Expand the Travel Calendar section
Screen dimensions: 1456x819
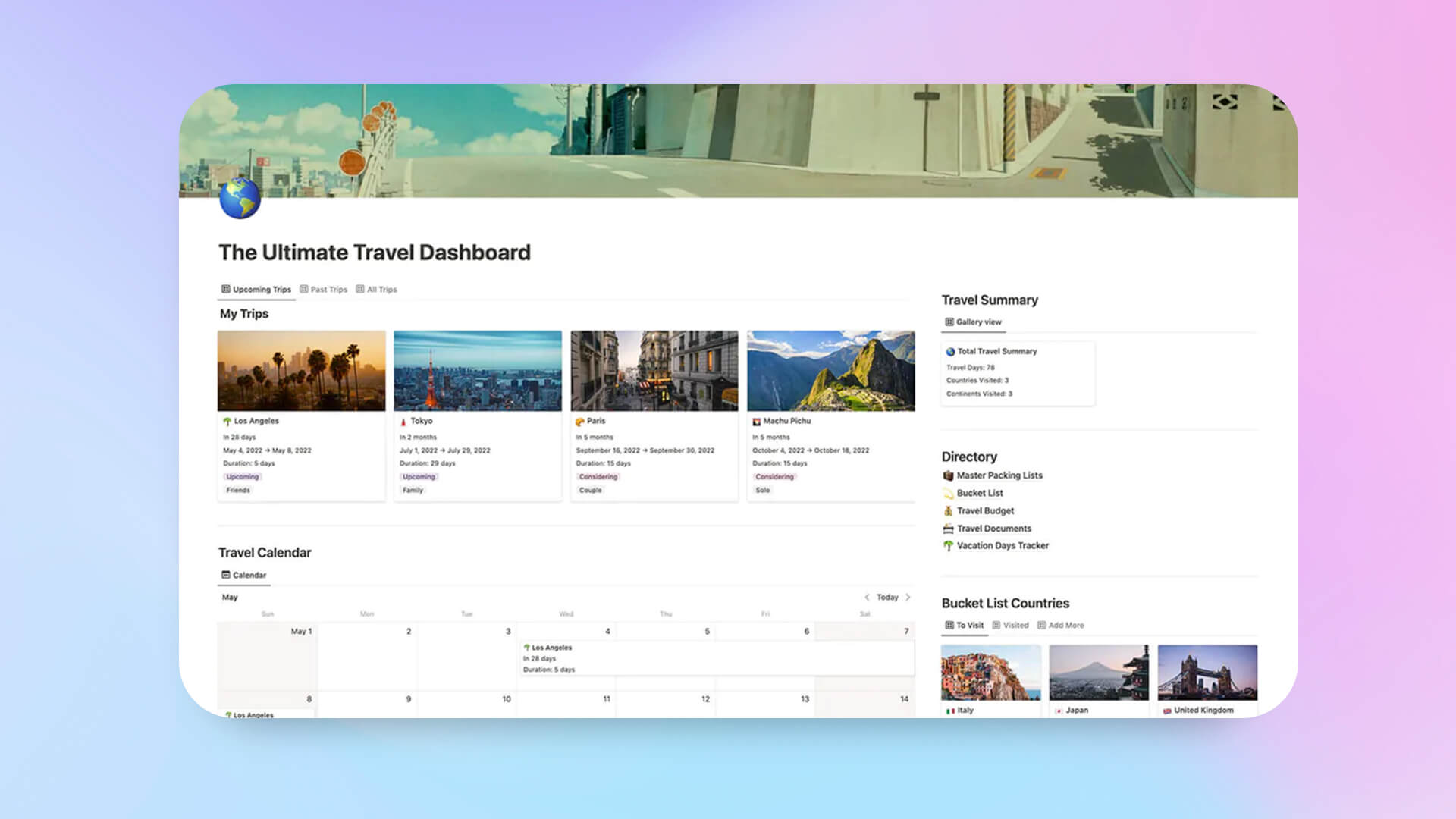(x=265, y=552)
